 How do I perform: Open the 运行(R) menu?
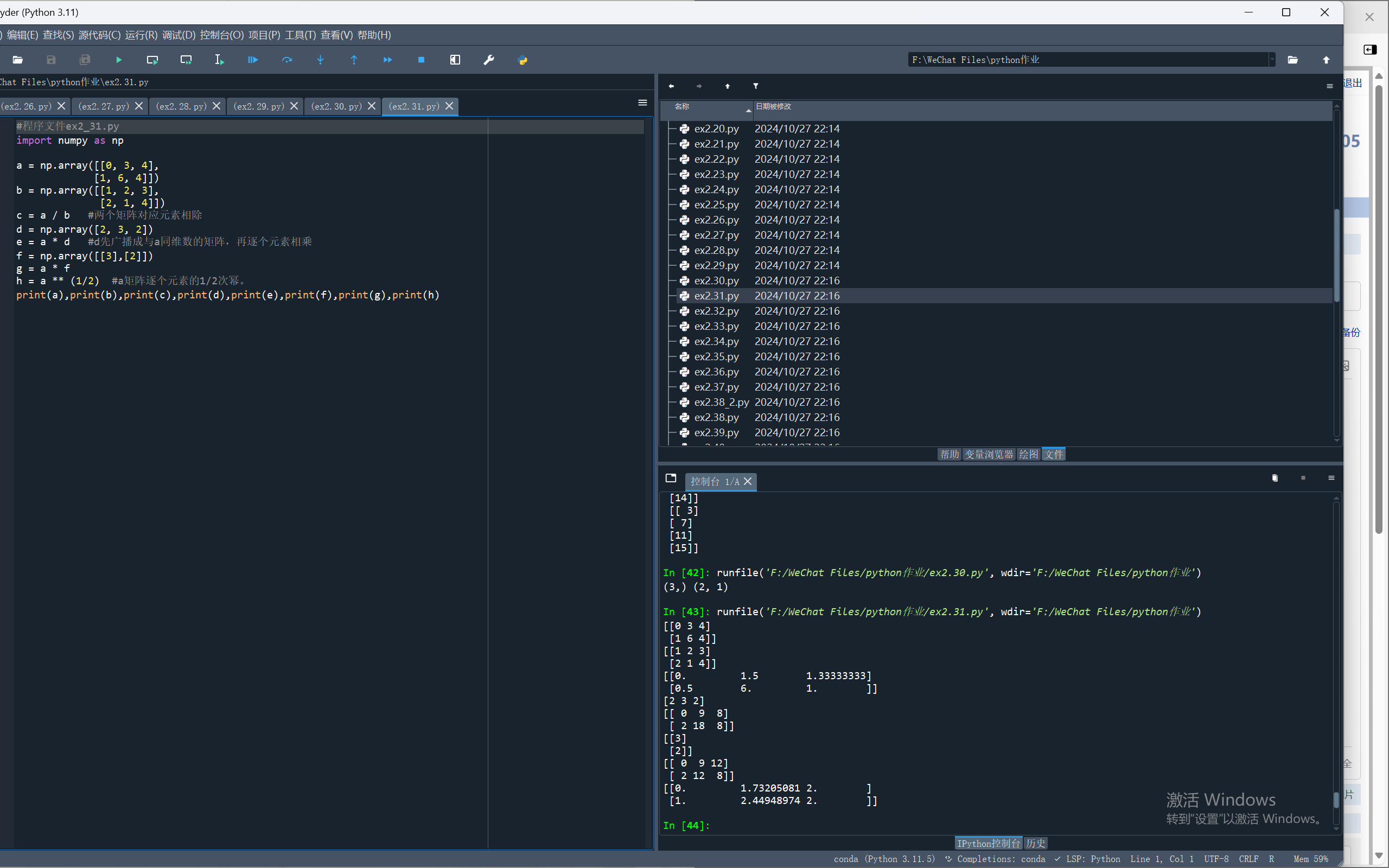coord(141,35)
